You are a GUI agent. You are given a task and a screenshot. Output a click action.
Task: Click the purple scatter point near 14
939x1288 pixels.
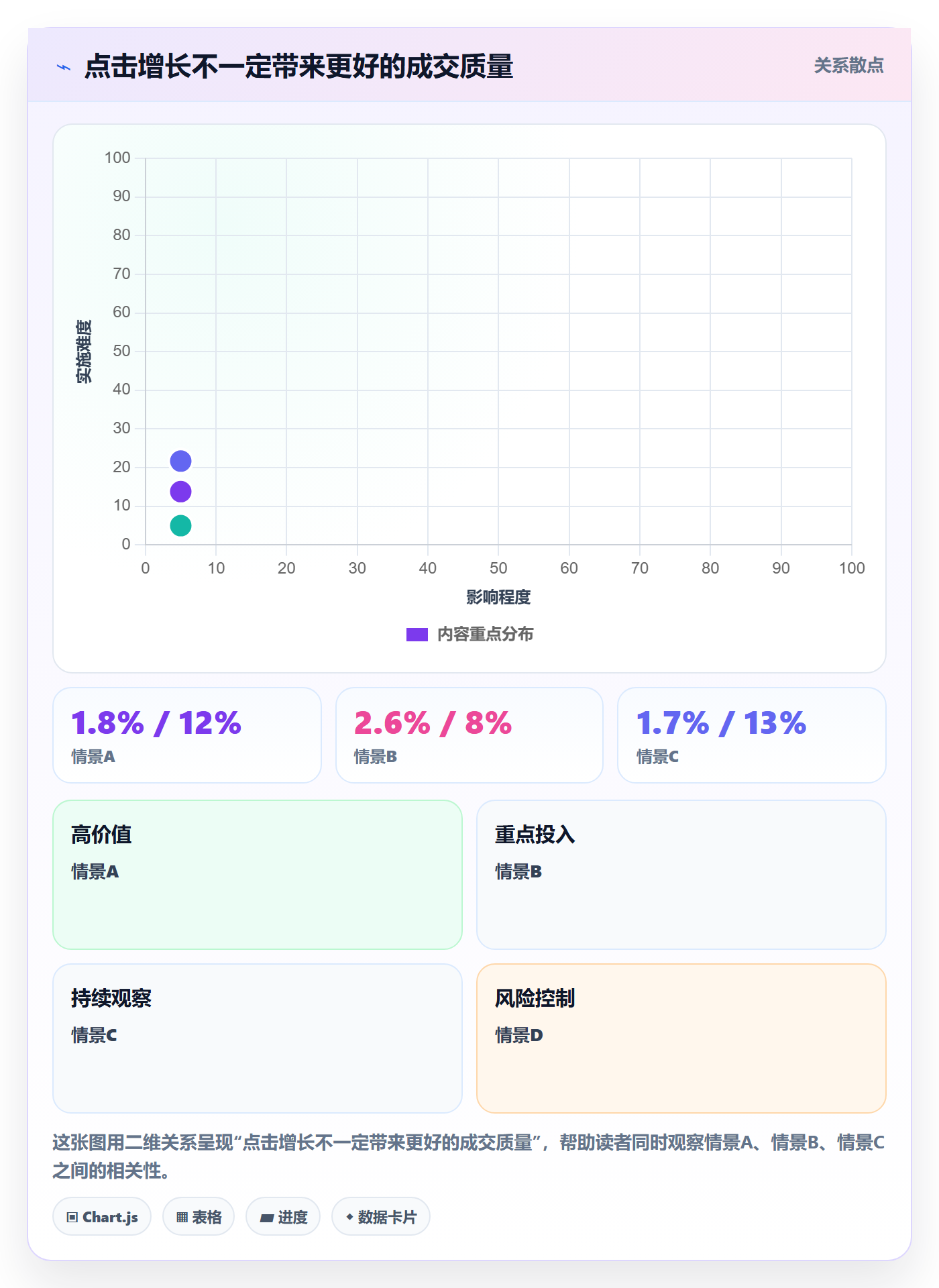(180, 492)
